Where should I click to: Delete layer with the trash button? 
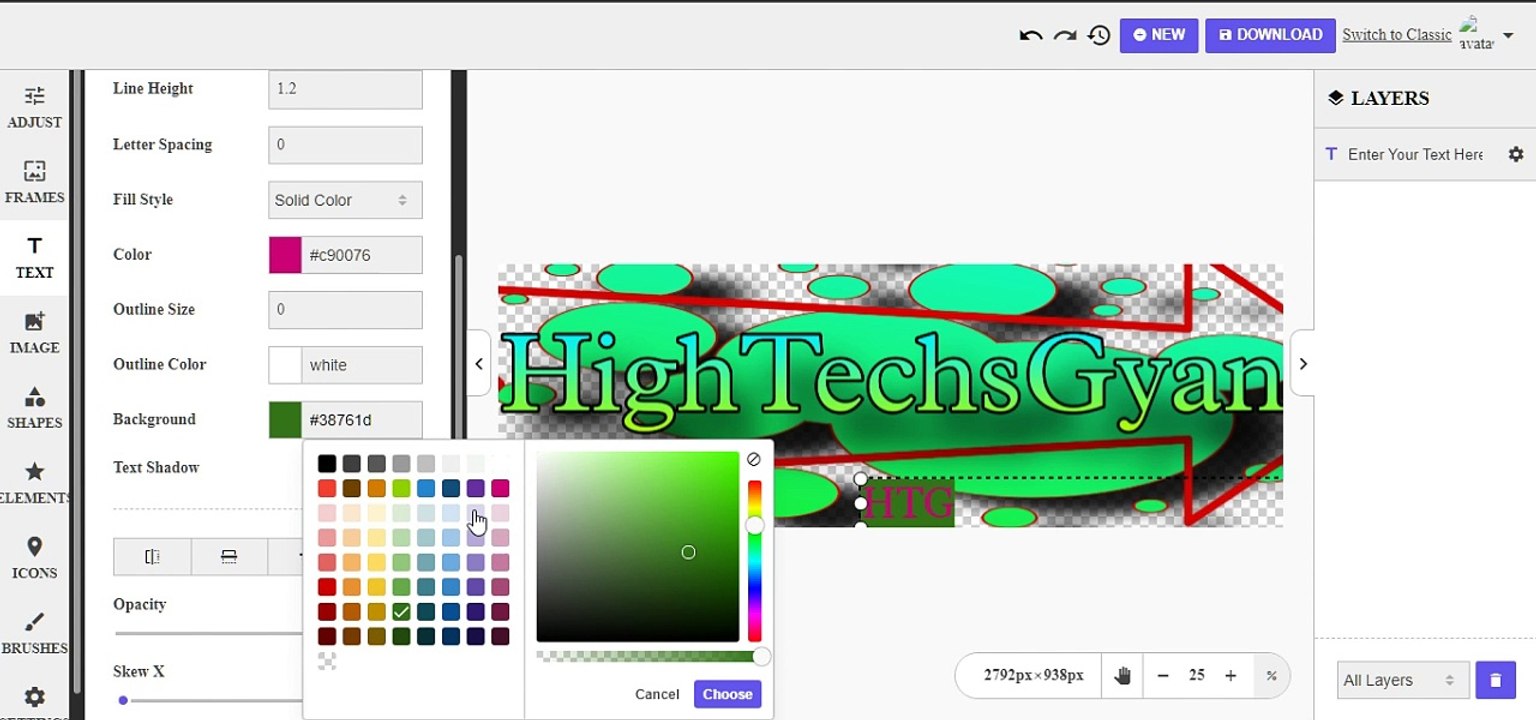point(1496,680)
